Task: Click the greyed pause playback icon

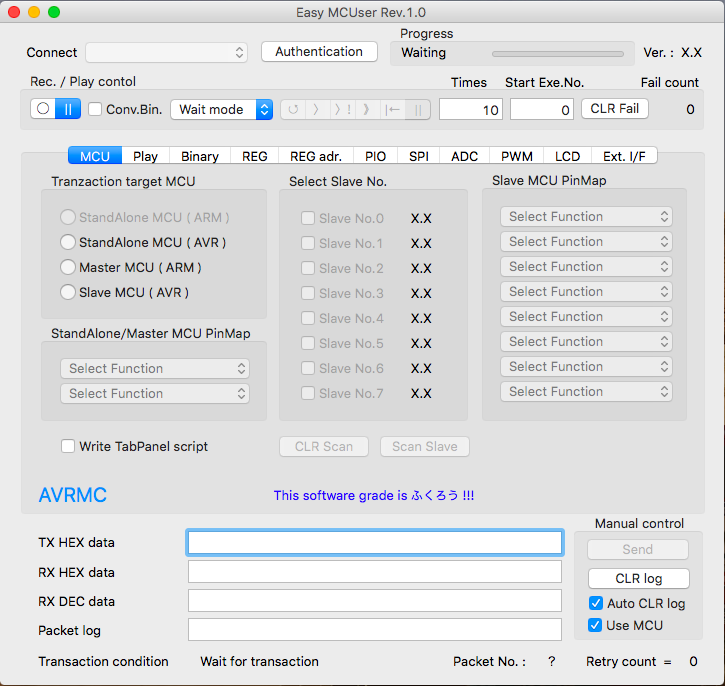Action: (x=418, y=110)
